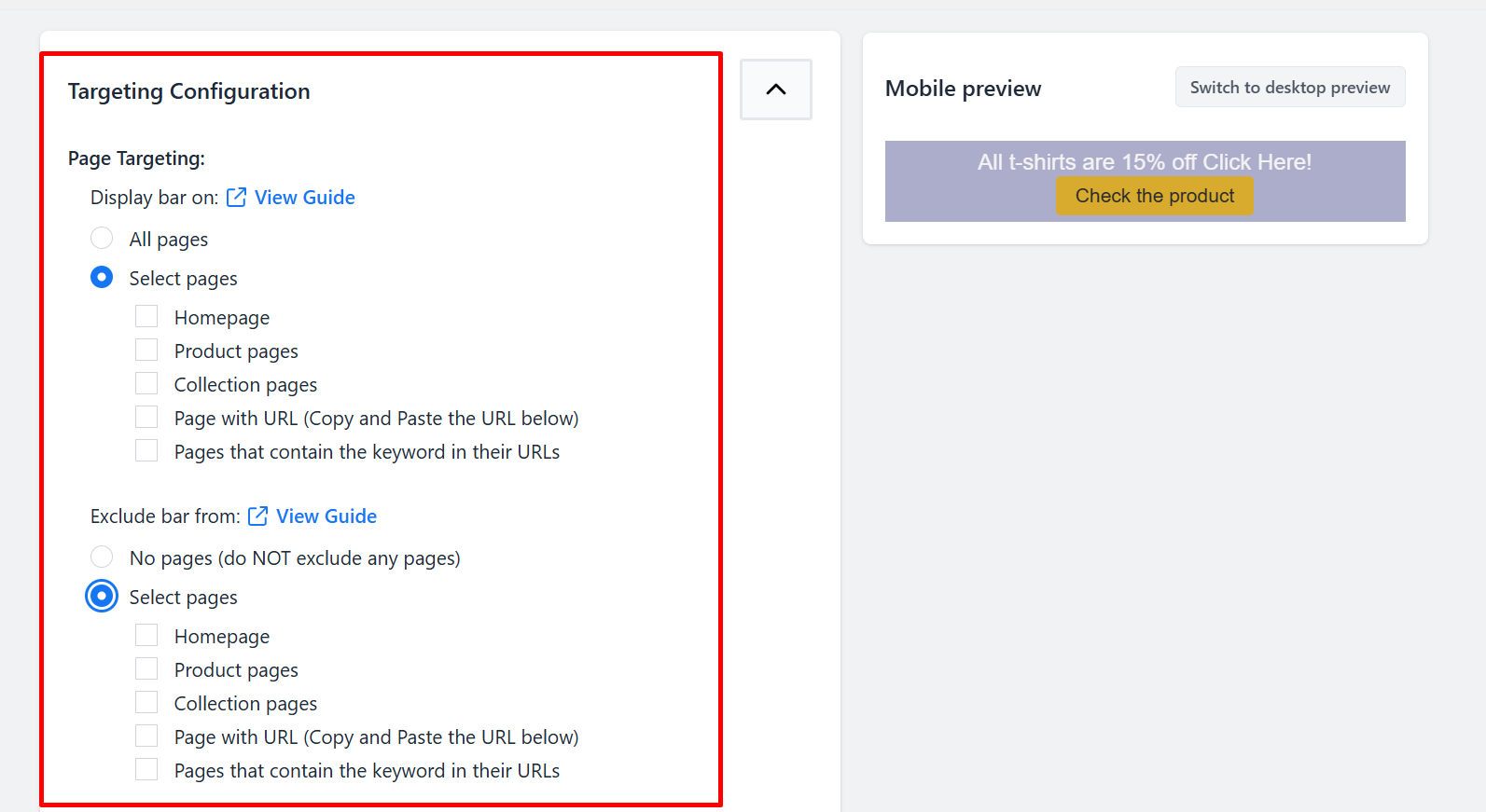Enable Pages that contain the keyword under Exclude bar from
This screenshot has width=1486, height=812.
(x=146, y=770)
